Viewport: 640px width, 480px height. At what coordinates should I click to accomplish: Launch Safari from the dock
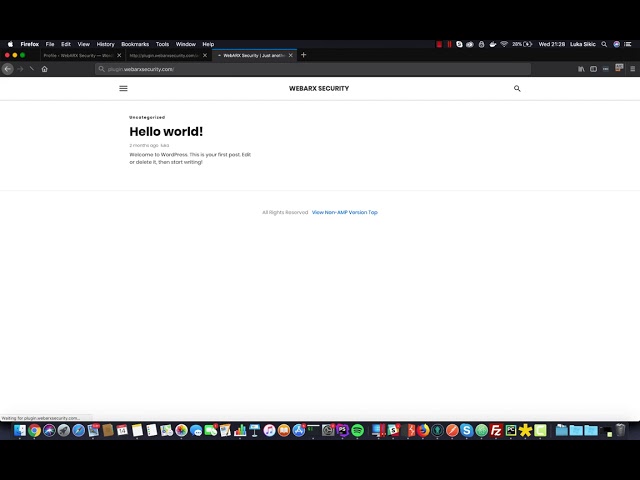(78, 430)
